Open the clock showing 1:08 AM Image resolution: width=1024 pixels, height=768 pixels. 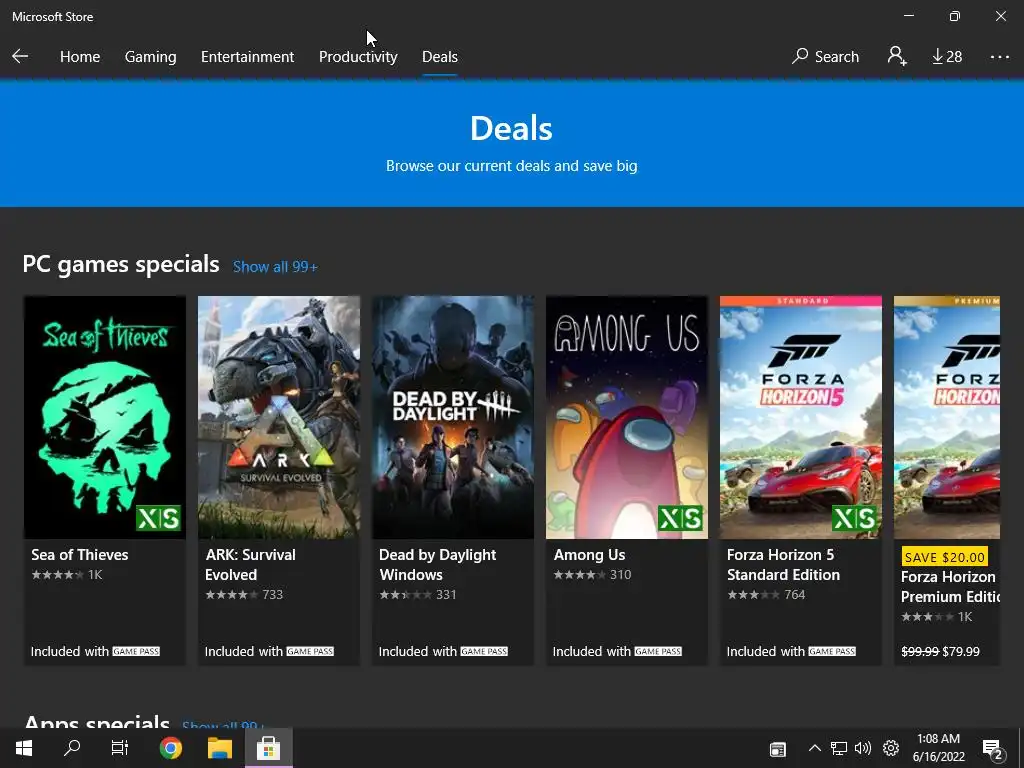tap(938, 748)
